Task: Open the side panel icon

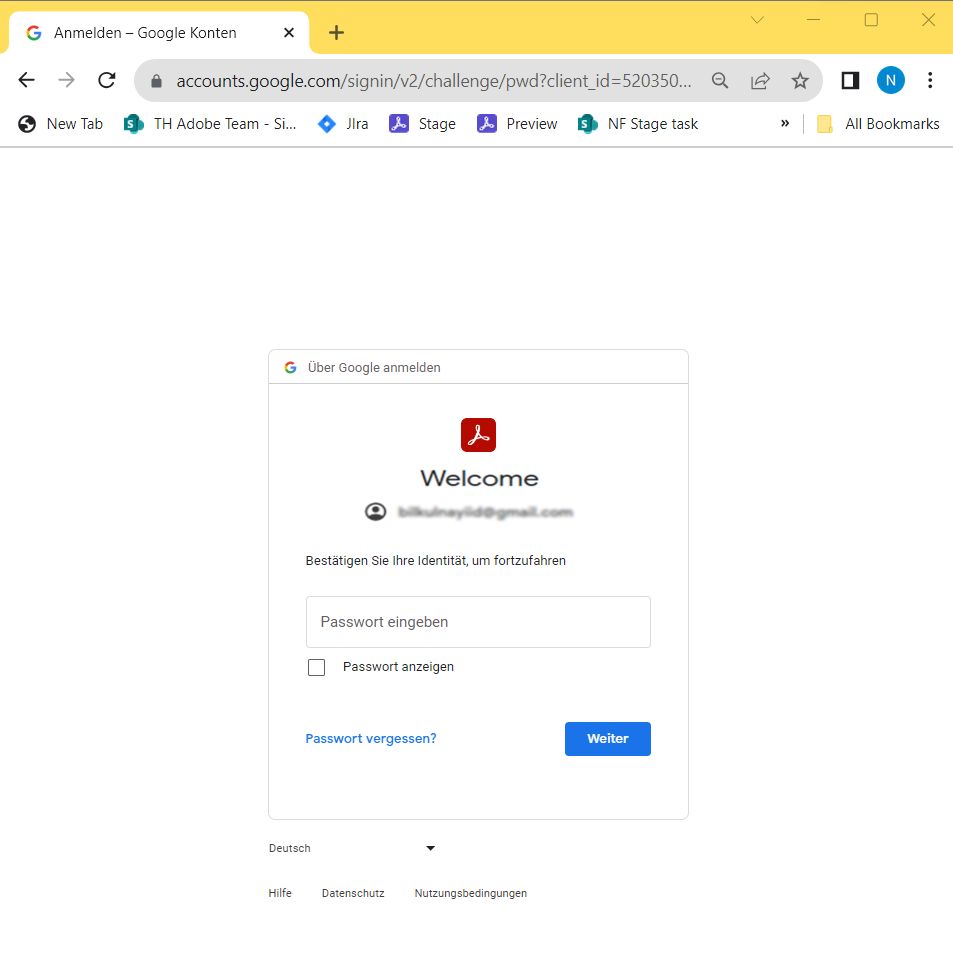Action: coord(851,80)
